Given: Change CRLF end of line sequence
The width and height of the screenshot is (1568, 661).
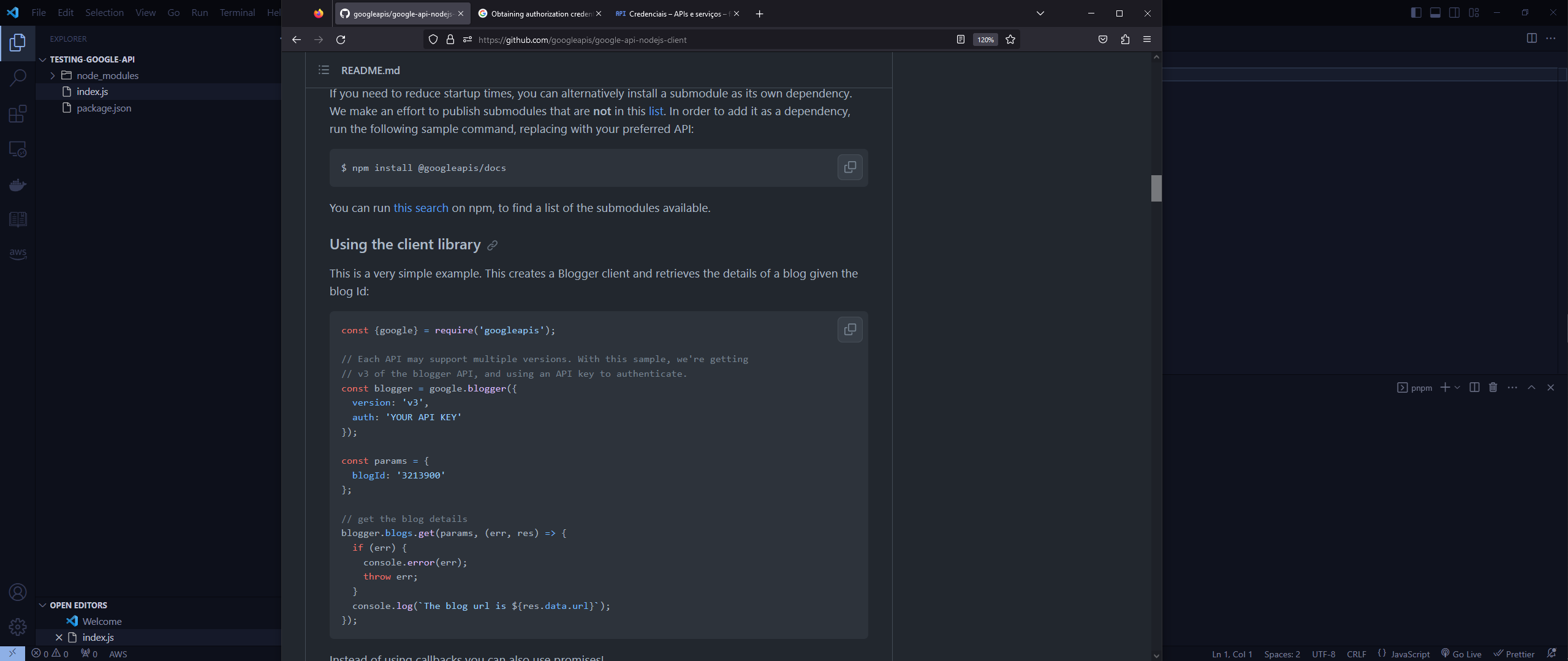Looking at the screenshot, I should tap(1356, 654).
